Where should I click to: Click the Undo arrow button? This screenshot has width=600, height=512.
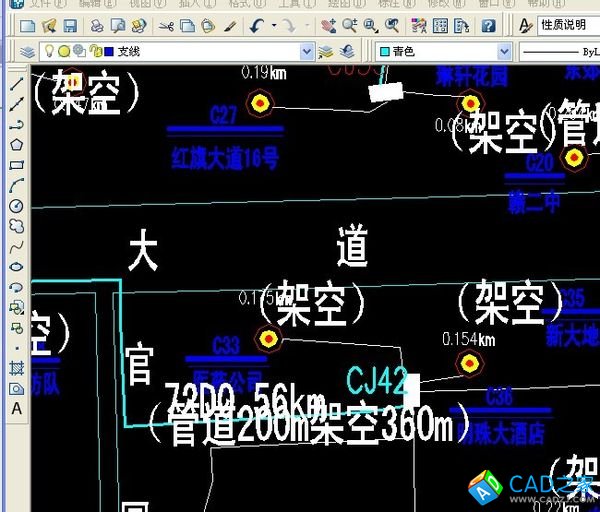(x=258, y=25)
